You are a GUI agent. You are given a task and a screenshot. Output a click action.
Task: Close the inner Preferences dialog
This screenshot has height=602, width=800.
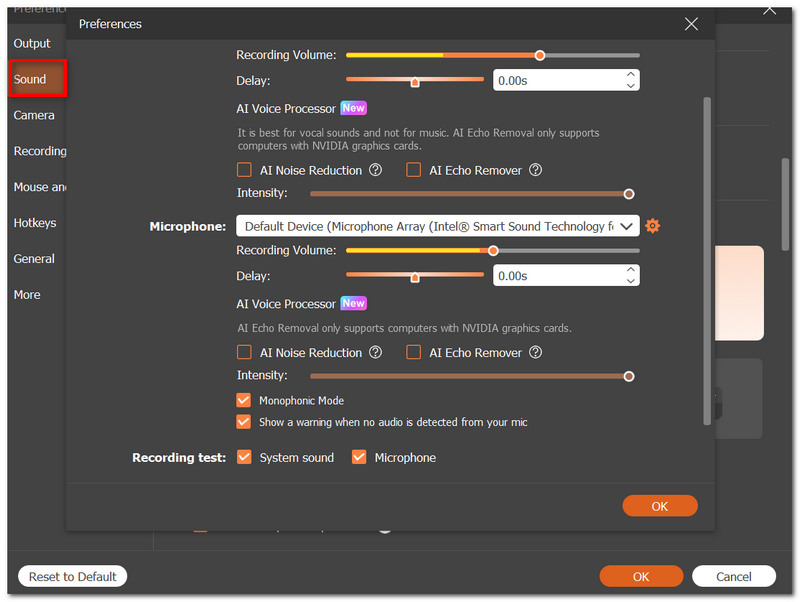coord(691,23)
